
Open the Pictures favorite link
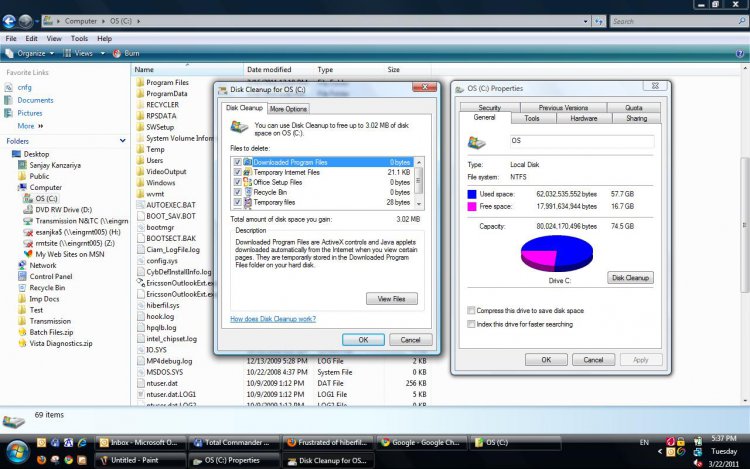tap(30, 113)
